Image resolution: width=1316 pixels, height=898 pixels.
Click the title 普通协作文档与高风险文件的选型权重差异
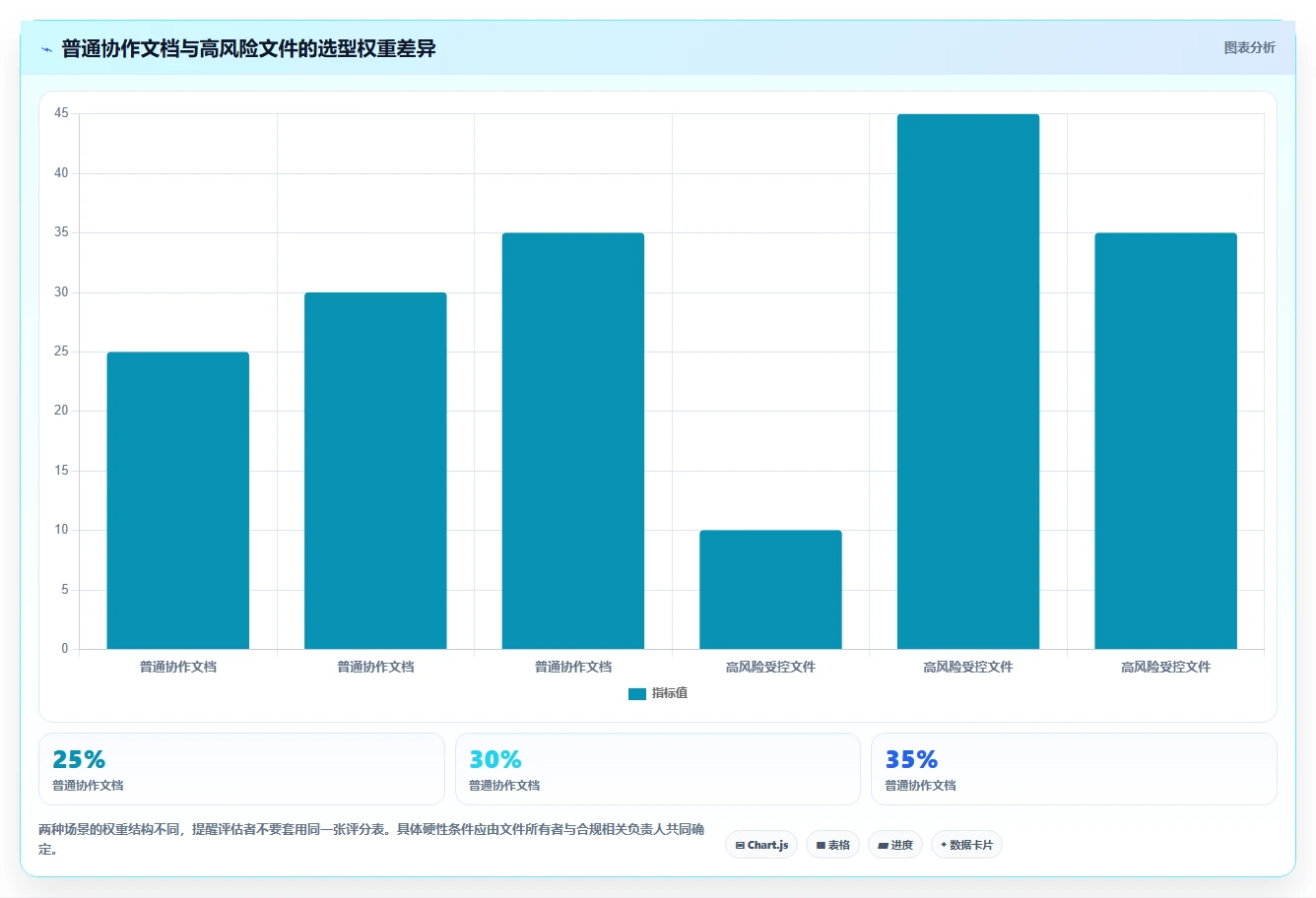(x=248, y=48)
